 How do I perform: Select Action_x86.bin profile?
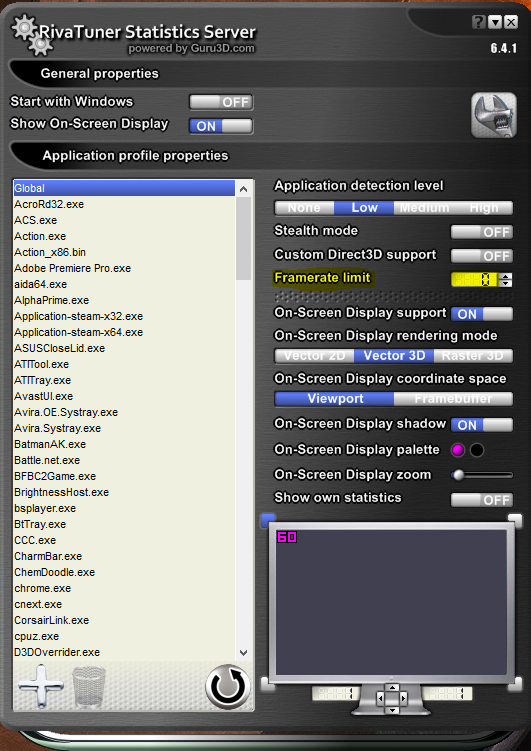[124, 252]
